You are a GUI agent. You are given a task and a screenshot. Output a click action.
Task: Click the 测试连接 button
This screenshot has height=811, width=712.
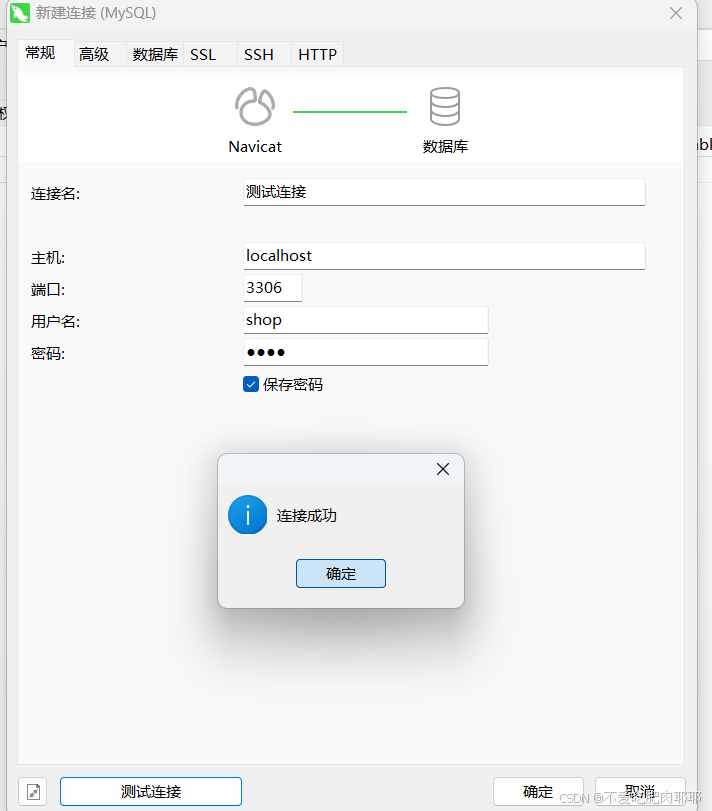[x=150, y=791]
